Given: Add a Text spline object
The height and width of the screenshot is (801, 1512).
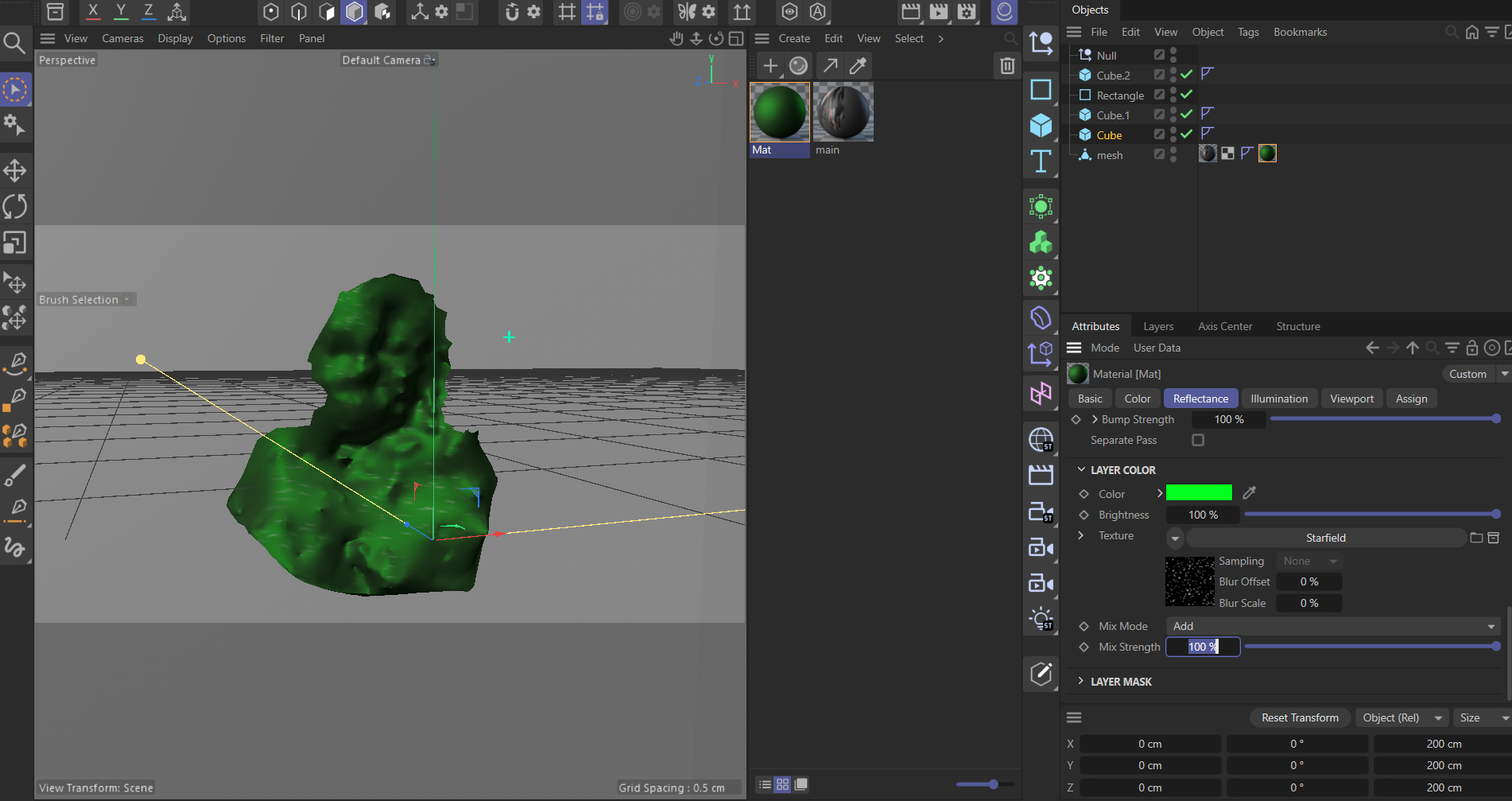Looking at the screenshot, I should coord(1041,161).
